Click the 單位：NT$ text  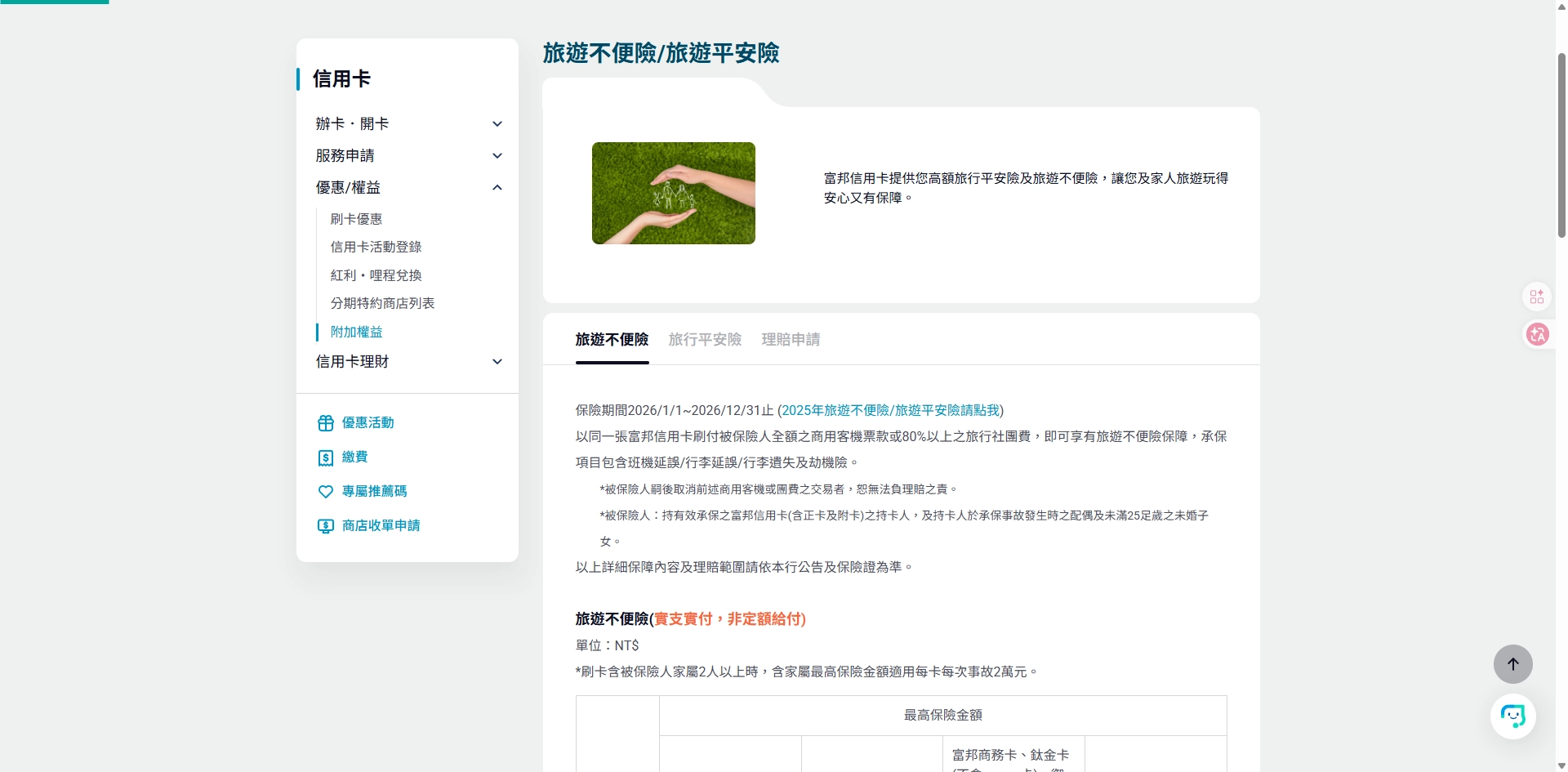coord(607,645)
